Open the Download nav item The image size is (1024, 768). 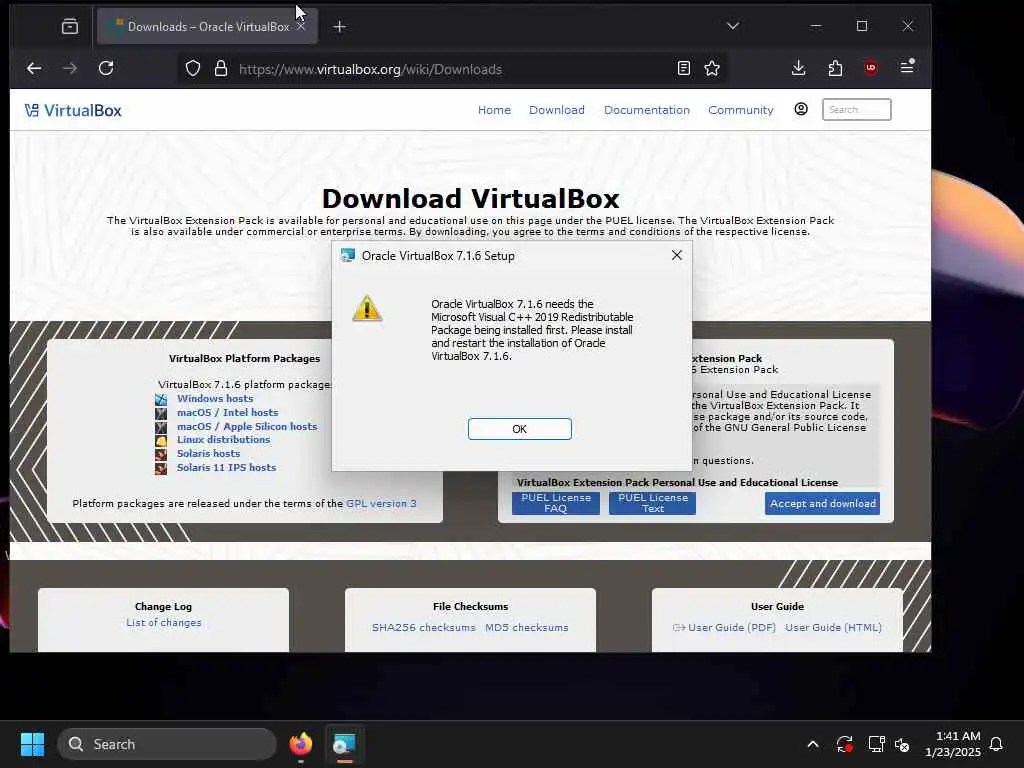pyautogui.click(x=556, y=110)
